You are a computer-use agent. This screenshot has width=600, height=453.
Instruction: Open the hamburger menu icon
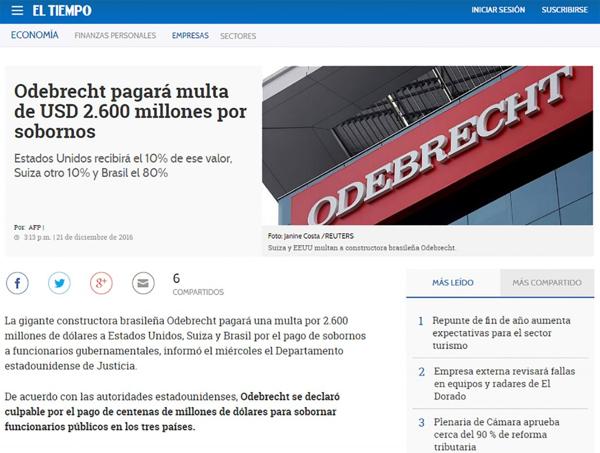[x=17, y=11]
